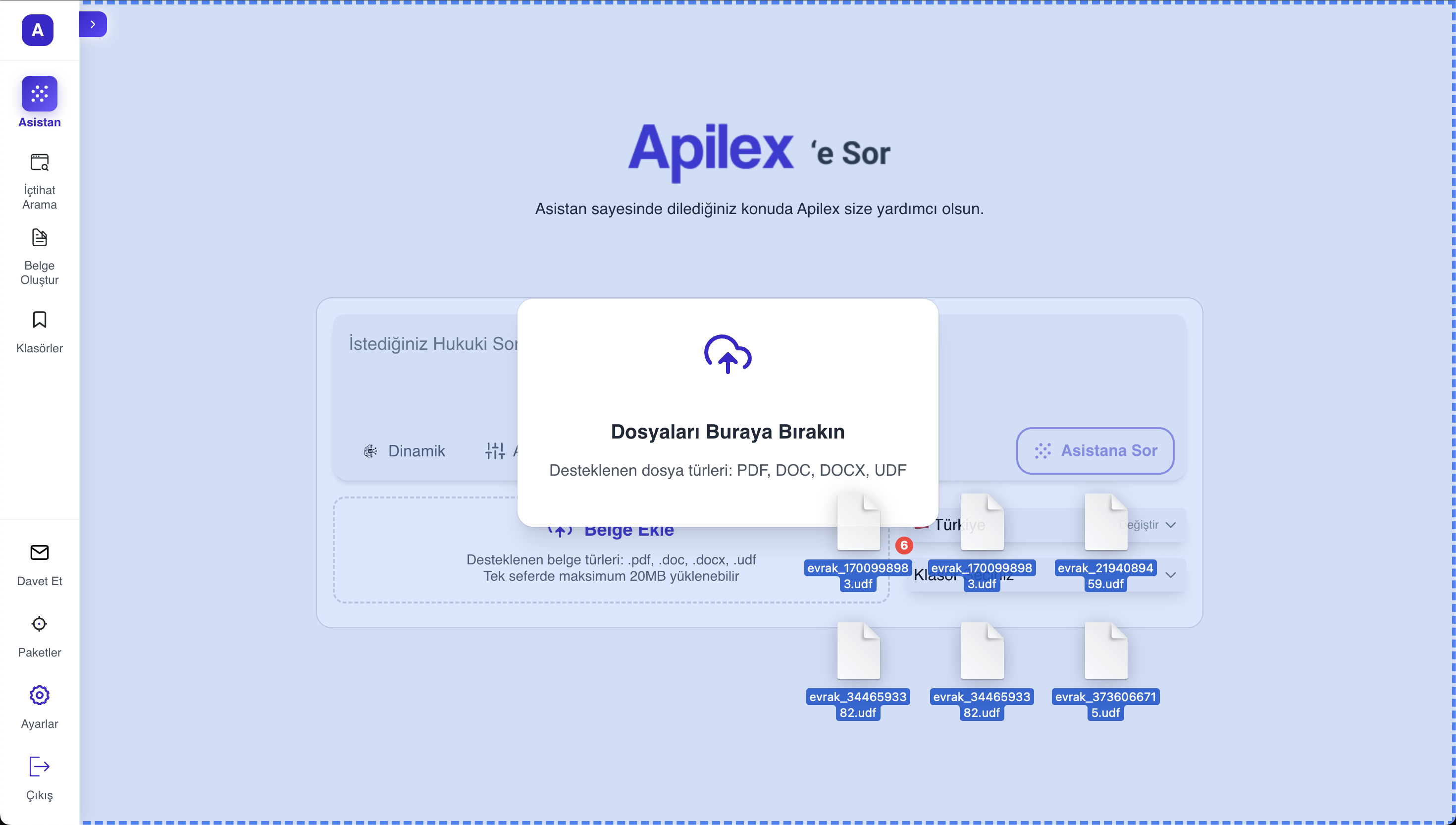Expand the Klasör Seçiniz dropdown
Viewport: 1456px width, 825px height.
click(1171, 575)
